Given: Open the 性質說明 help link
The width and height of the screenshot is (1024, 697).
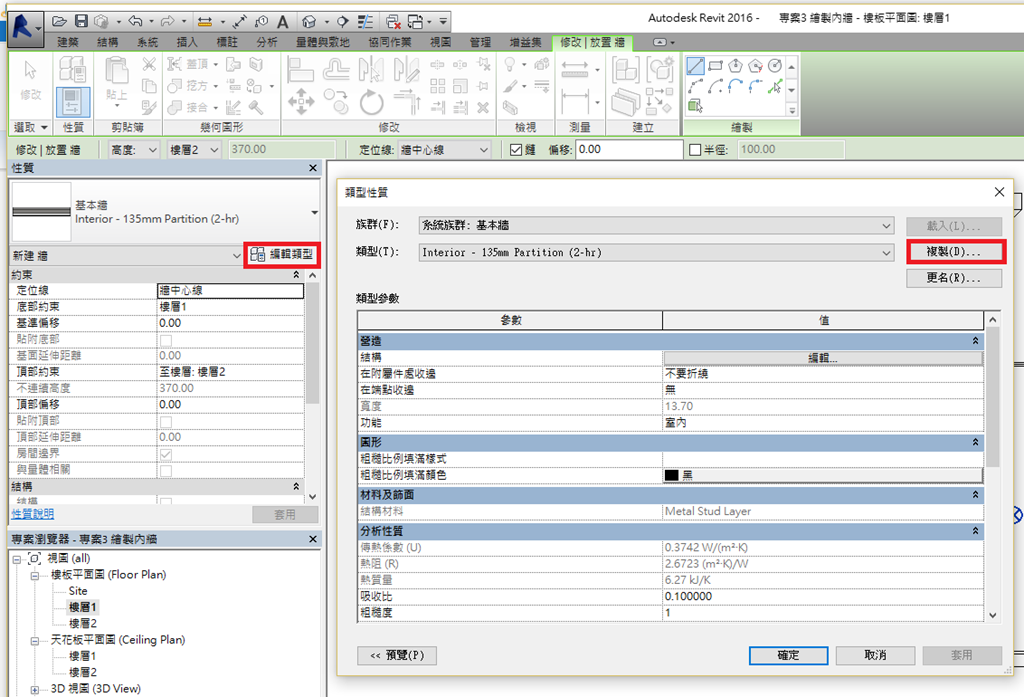Looking at the screenshot, I should click(33, 514).
